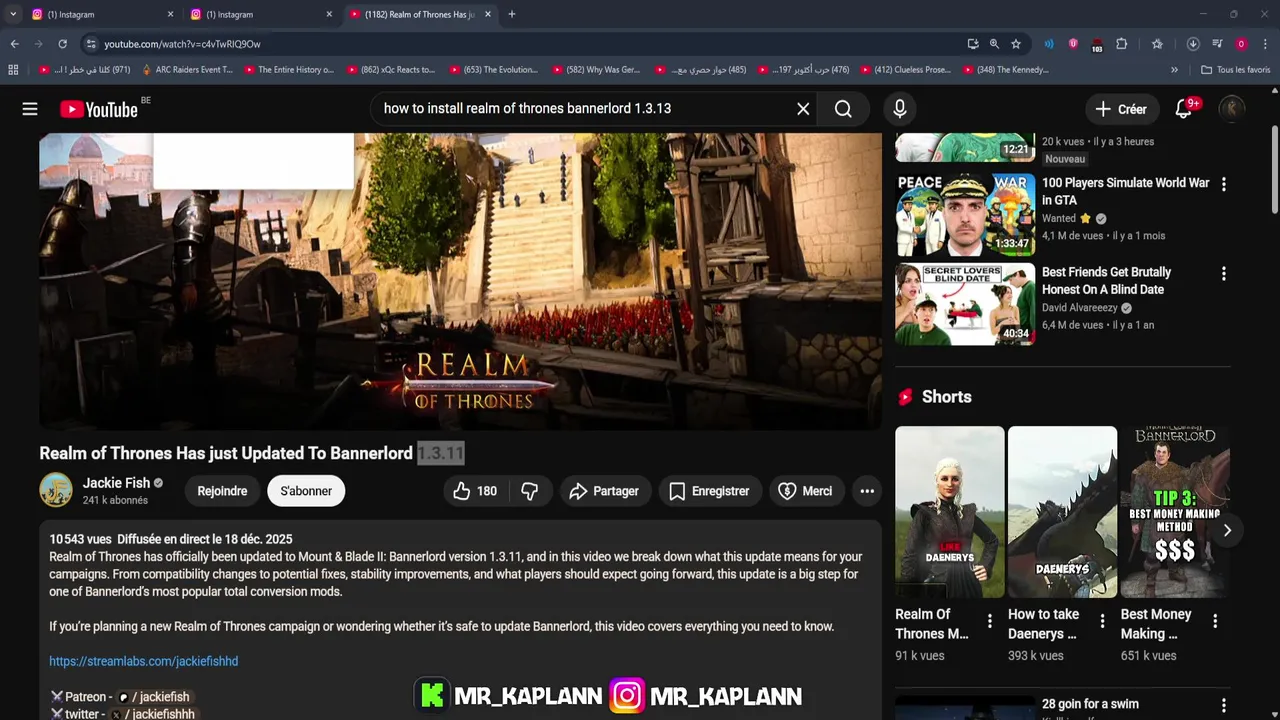Screen dimensions: 1280x720
Task: Open options for Best Friends Get Brutally Honest
Action: tap(1223, 273)
